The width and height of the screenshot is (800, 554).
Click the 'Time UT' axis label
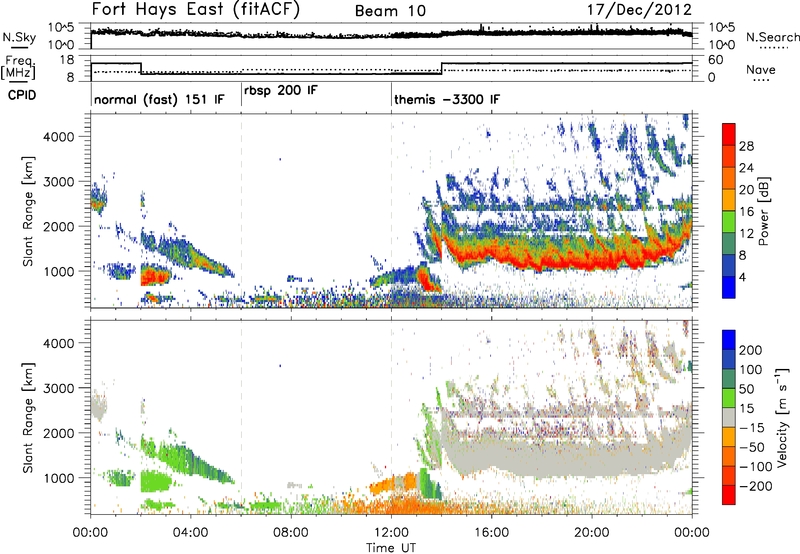pyautogui.click(x=391, y=548)
